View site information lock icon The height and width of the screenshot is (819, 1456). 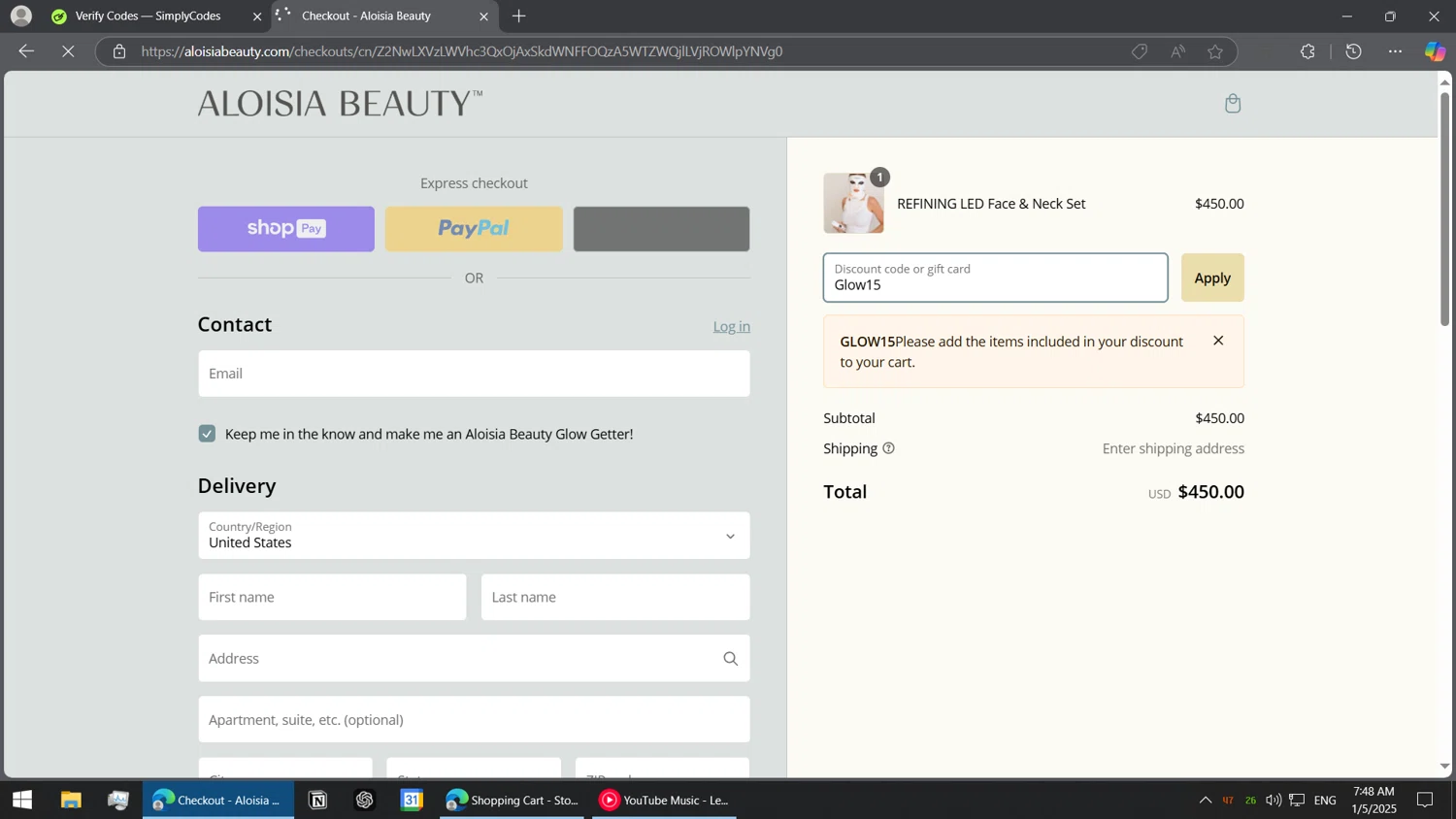click(119, 51)
